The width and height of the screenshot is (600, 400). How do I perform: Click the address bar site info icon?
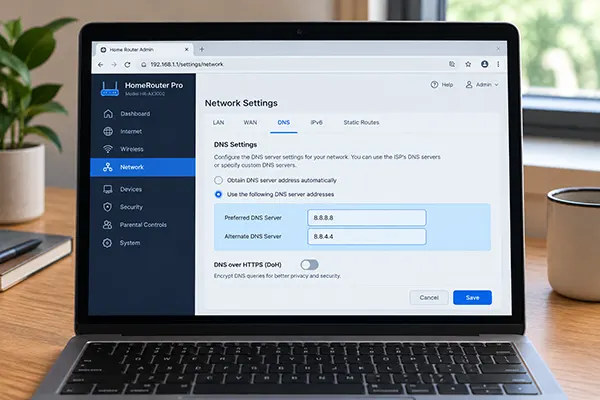pos(143,65)
